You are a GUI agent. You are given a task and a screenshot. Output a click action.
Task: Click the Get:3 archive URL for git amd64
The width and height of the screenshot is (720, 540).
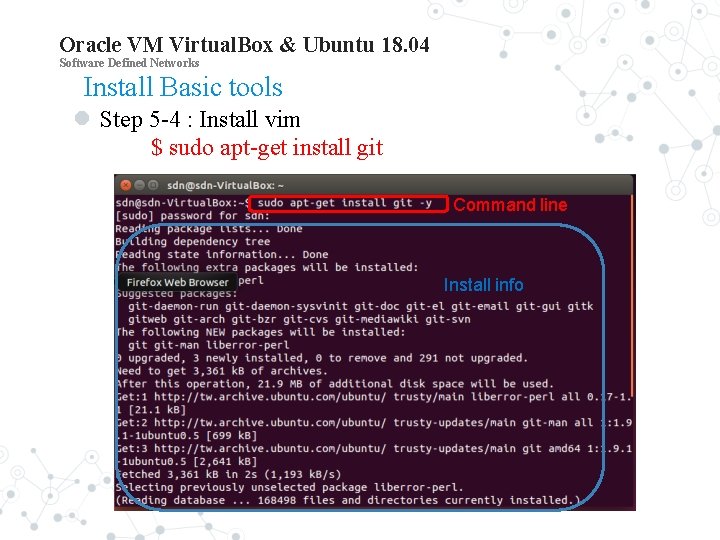point(270,448)
